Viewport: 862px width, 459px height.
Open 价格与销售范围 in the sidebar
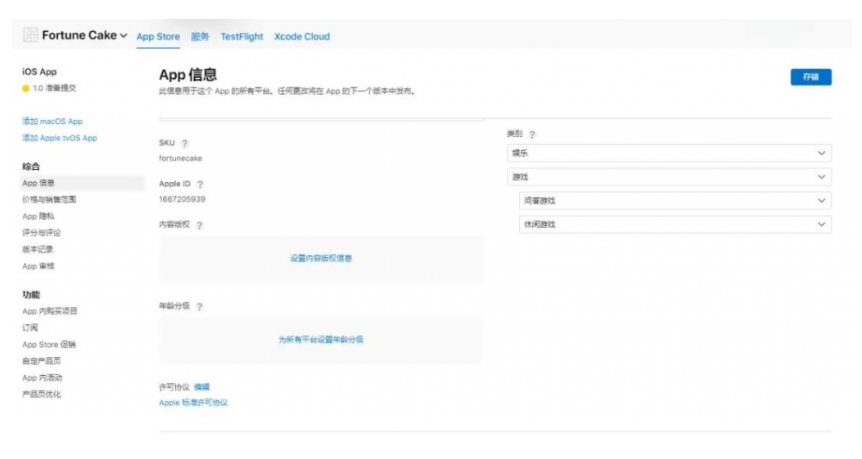49,200
